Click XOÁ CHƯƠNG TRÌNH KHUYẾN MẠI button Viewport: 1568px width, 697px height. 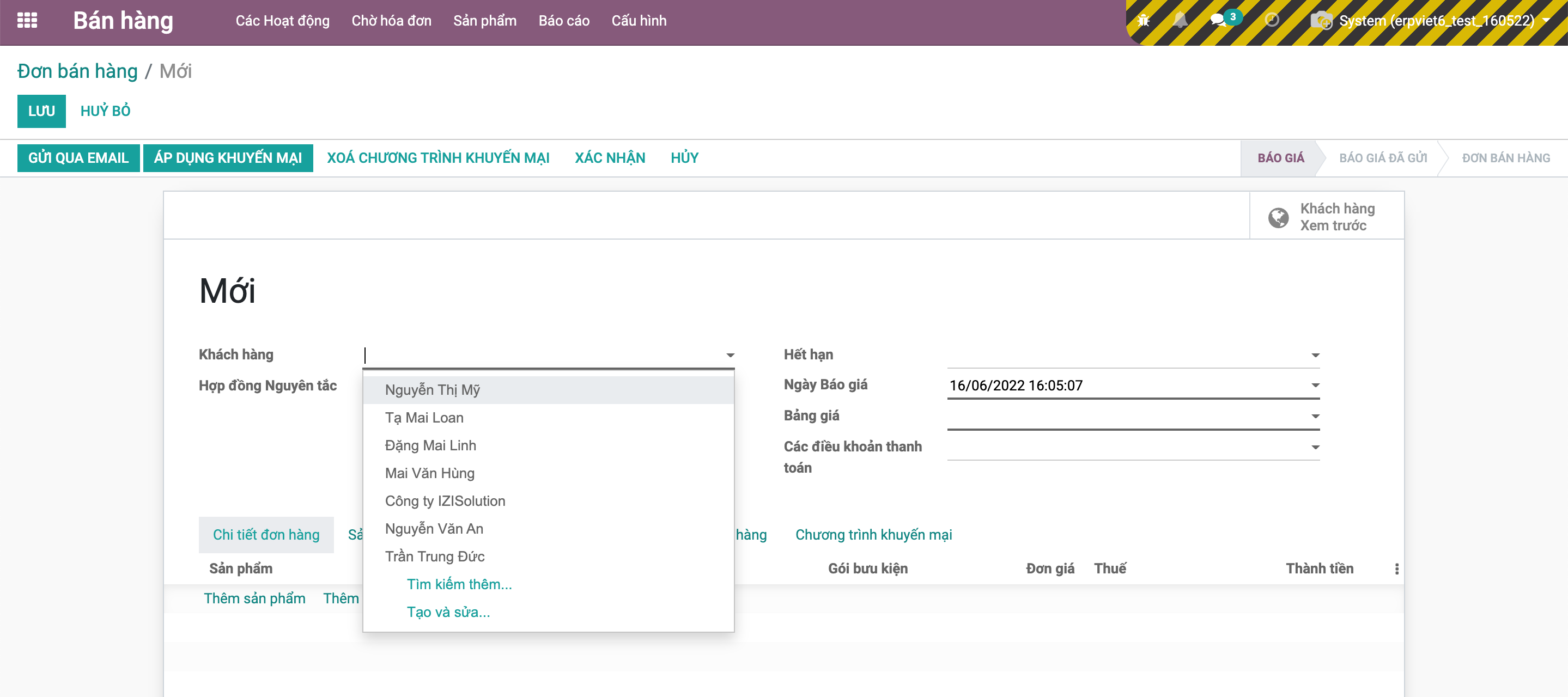tap(437, 158)
